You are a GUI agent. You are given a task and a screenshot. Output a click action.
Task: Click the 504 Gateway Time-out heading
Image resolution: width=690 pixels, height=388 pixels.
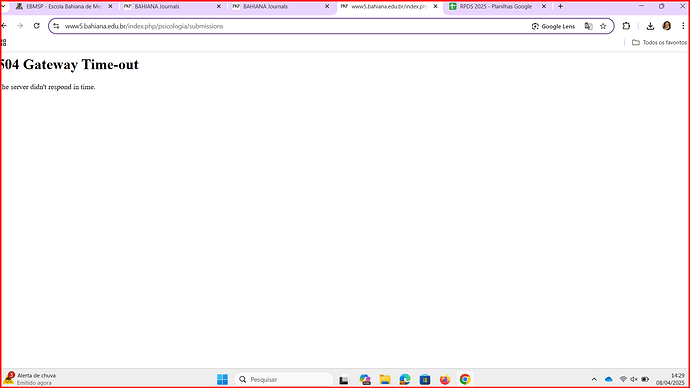tap(70, 65)
